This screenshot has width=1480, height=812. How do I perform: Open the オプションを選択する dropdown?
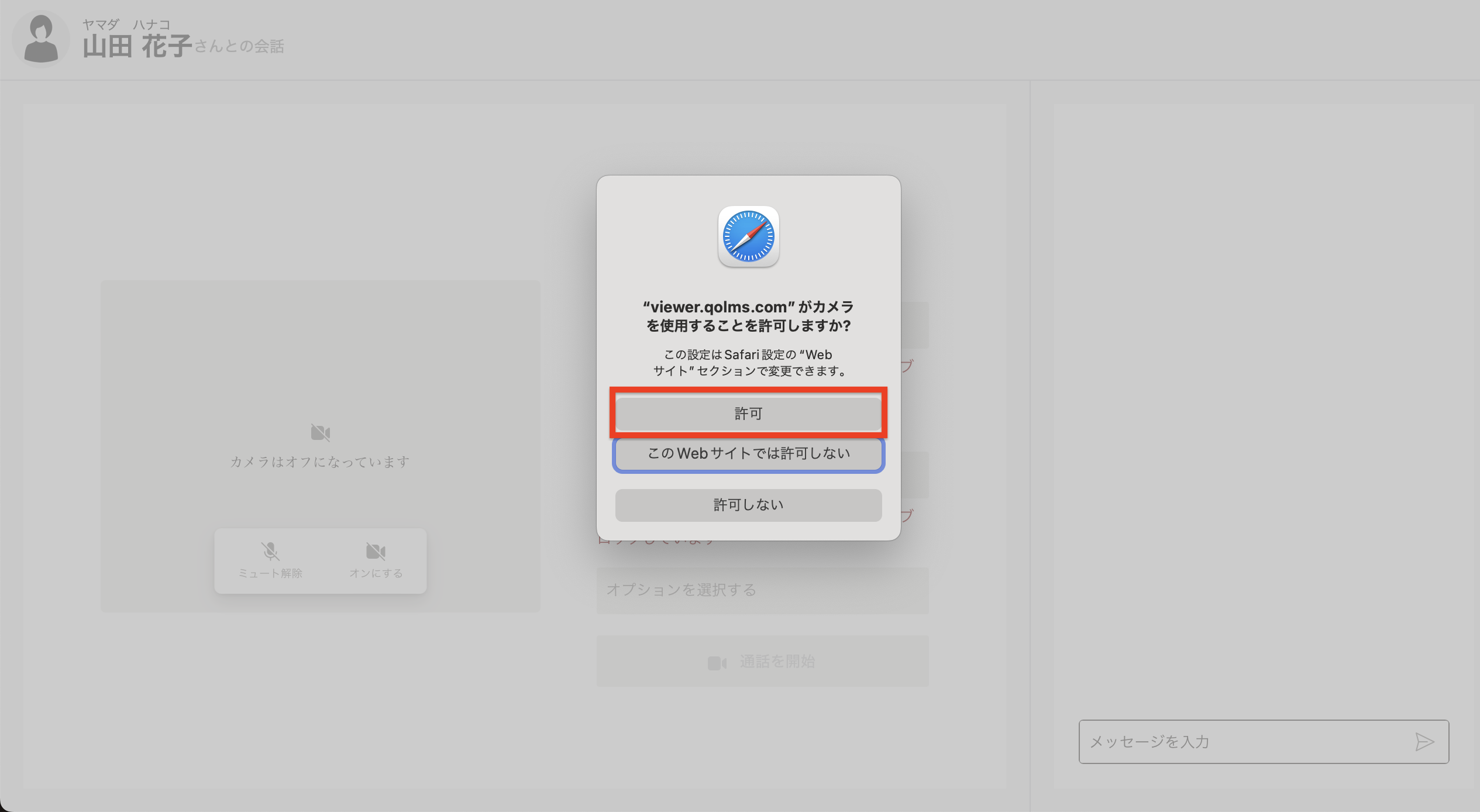click(x=762, y=590)
